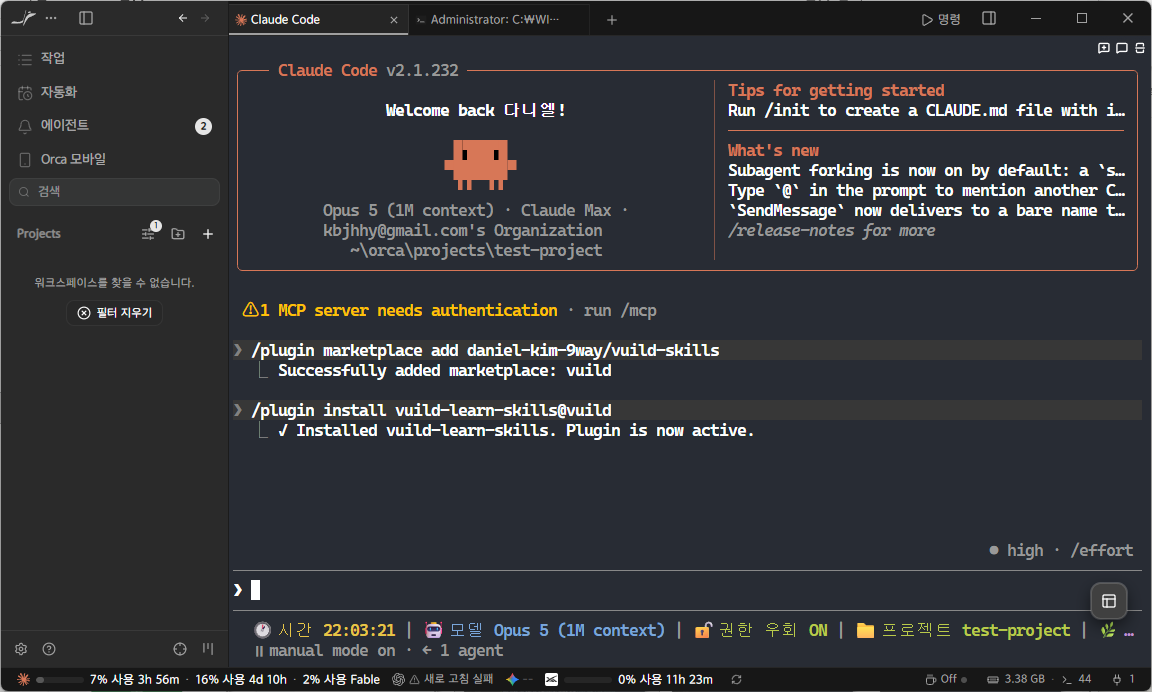Screen dimensions: 1152x692
Task: Click the Claude pixel mascot image
Action: 480,165
